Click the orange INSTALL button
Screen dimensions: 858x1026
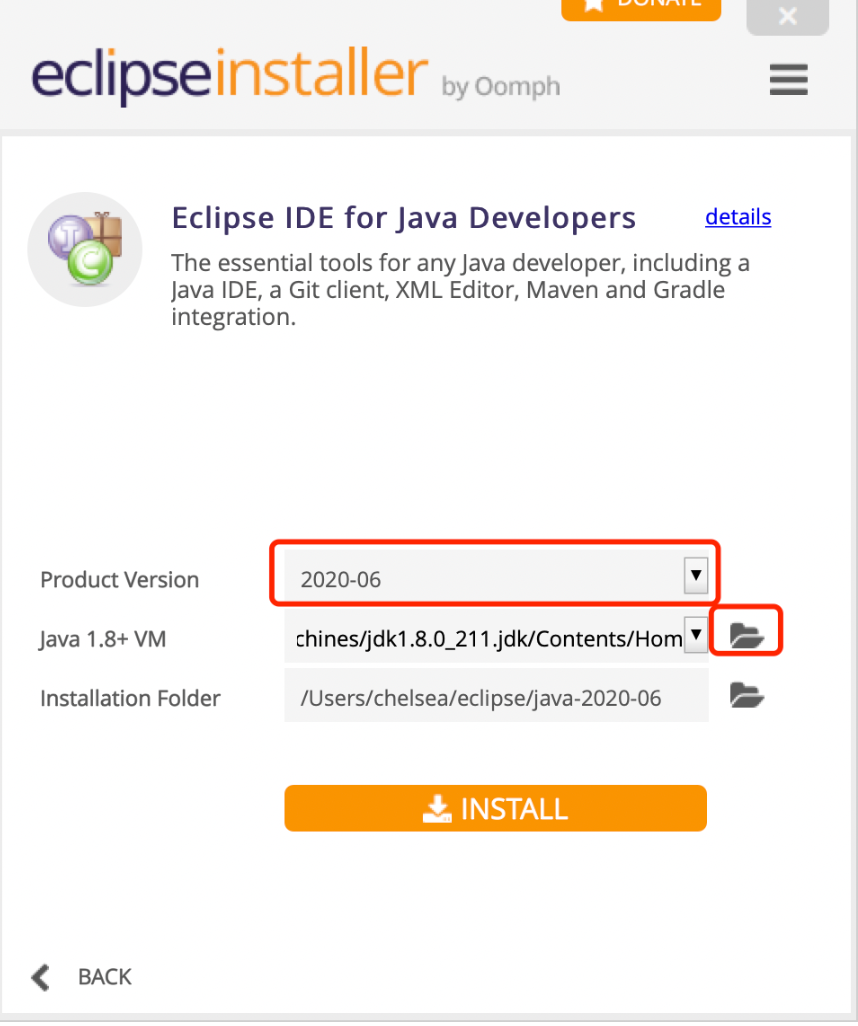tap(495, 808)
